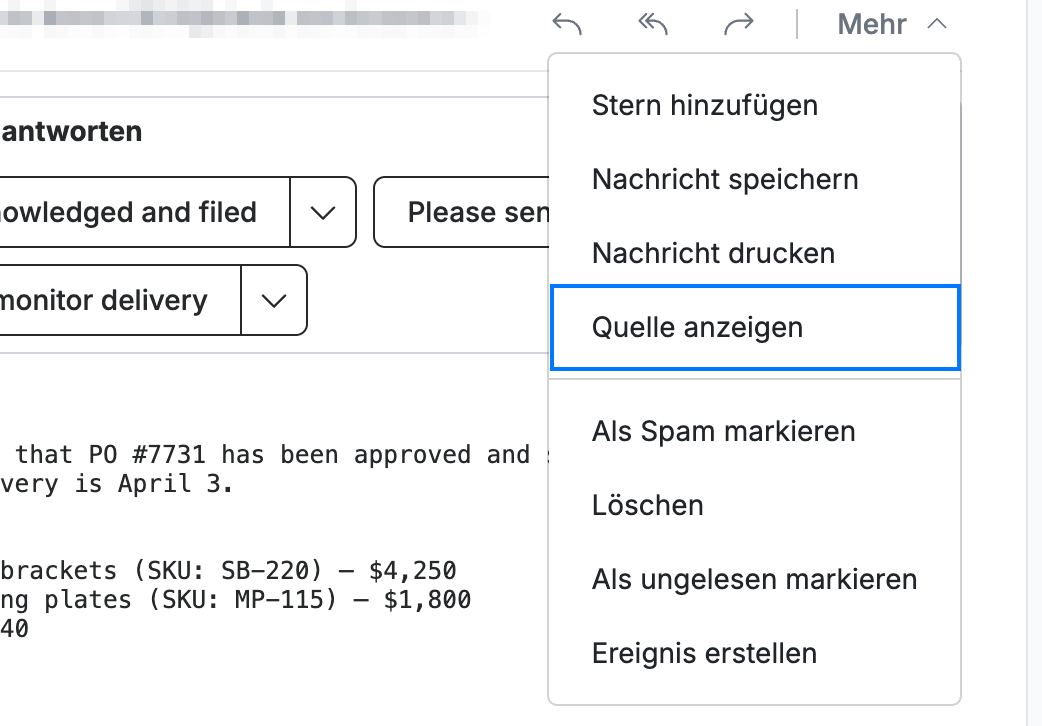Screen dimensions: 1042x726
Task: Use the 'monitor delivery' quick reply button
Action: (120, 301)
